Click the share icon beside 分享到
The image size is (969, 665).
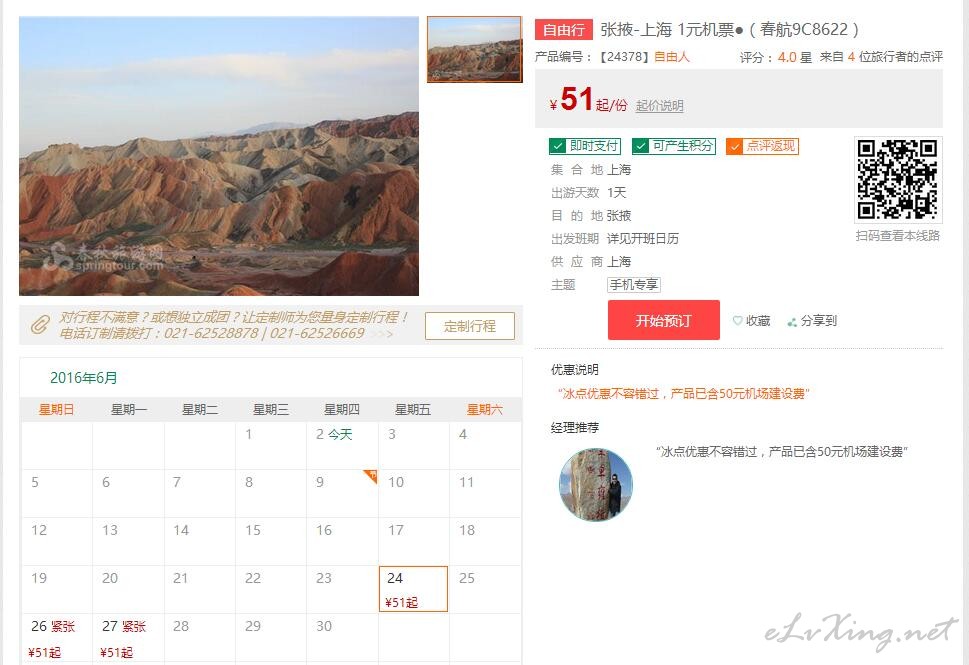pos(792,321)
